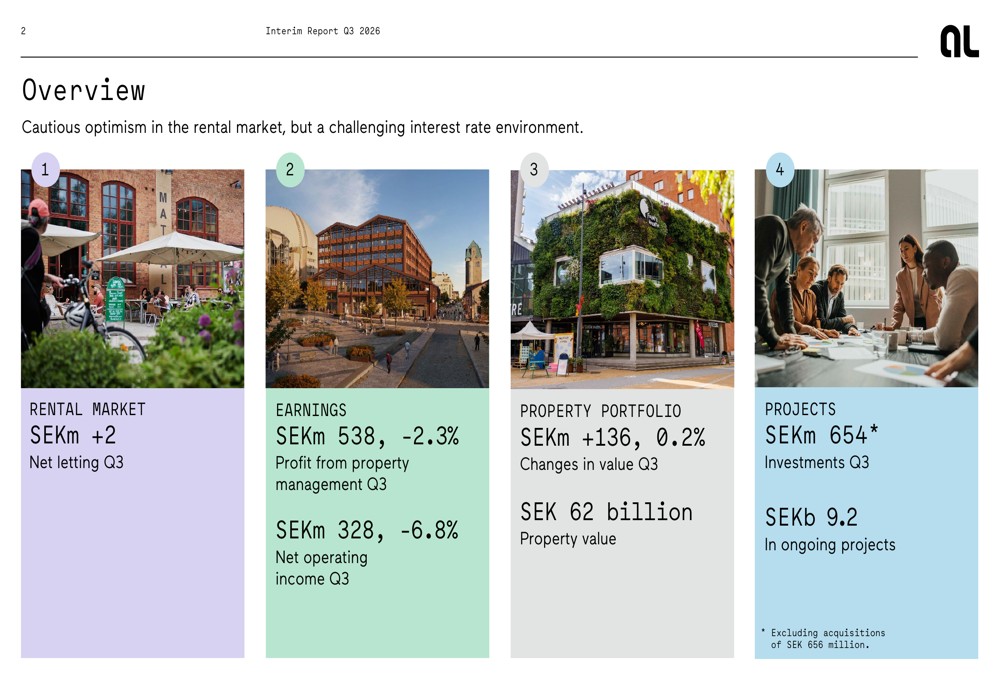Click the 'SEKm +136, 0.2%' figure
Screen dimensions: 1000x685
(613, 438)
